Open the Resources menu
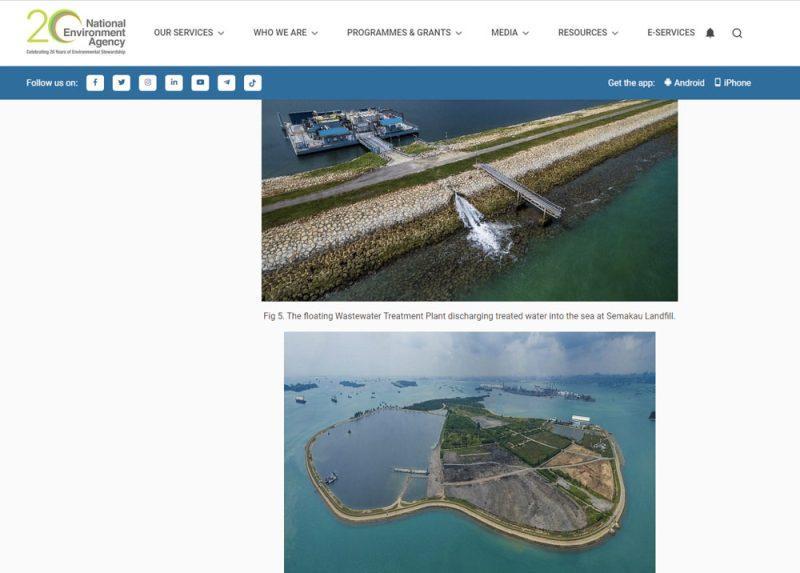 pyautogui.click(x=588, y=33)
